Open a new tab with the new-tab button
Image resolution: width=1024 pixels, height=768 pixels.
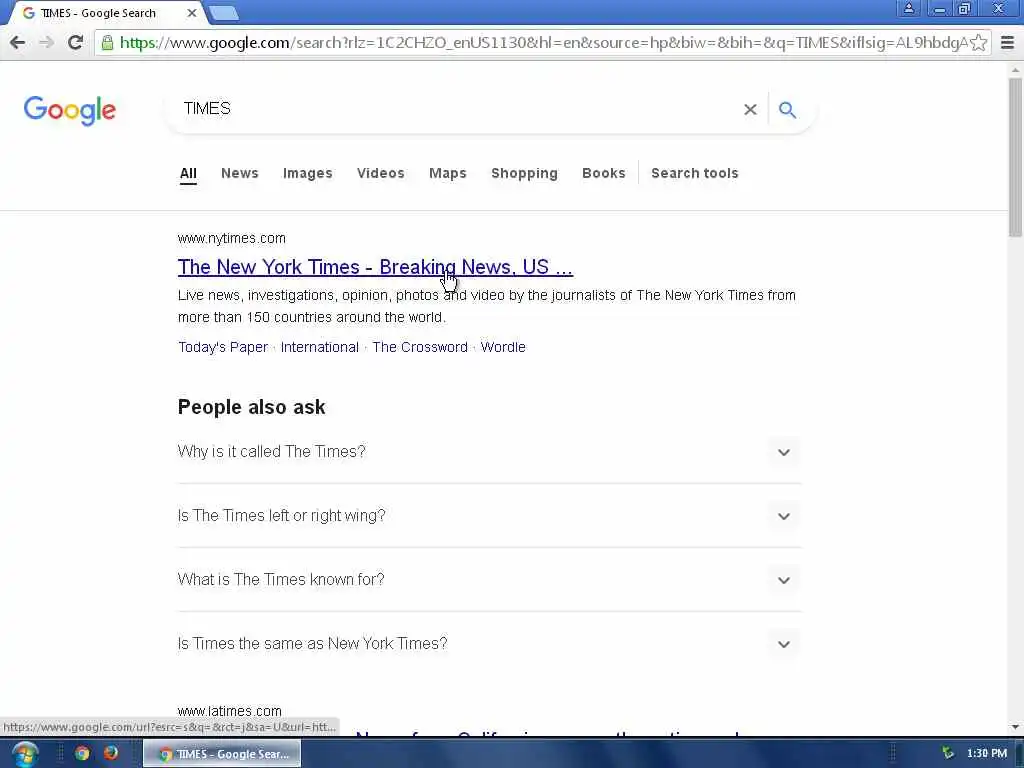click(x=224, y=13)
